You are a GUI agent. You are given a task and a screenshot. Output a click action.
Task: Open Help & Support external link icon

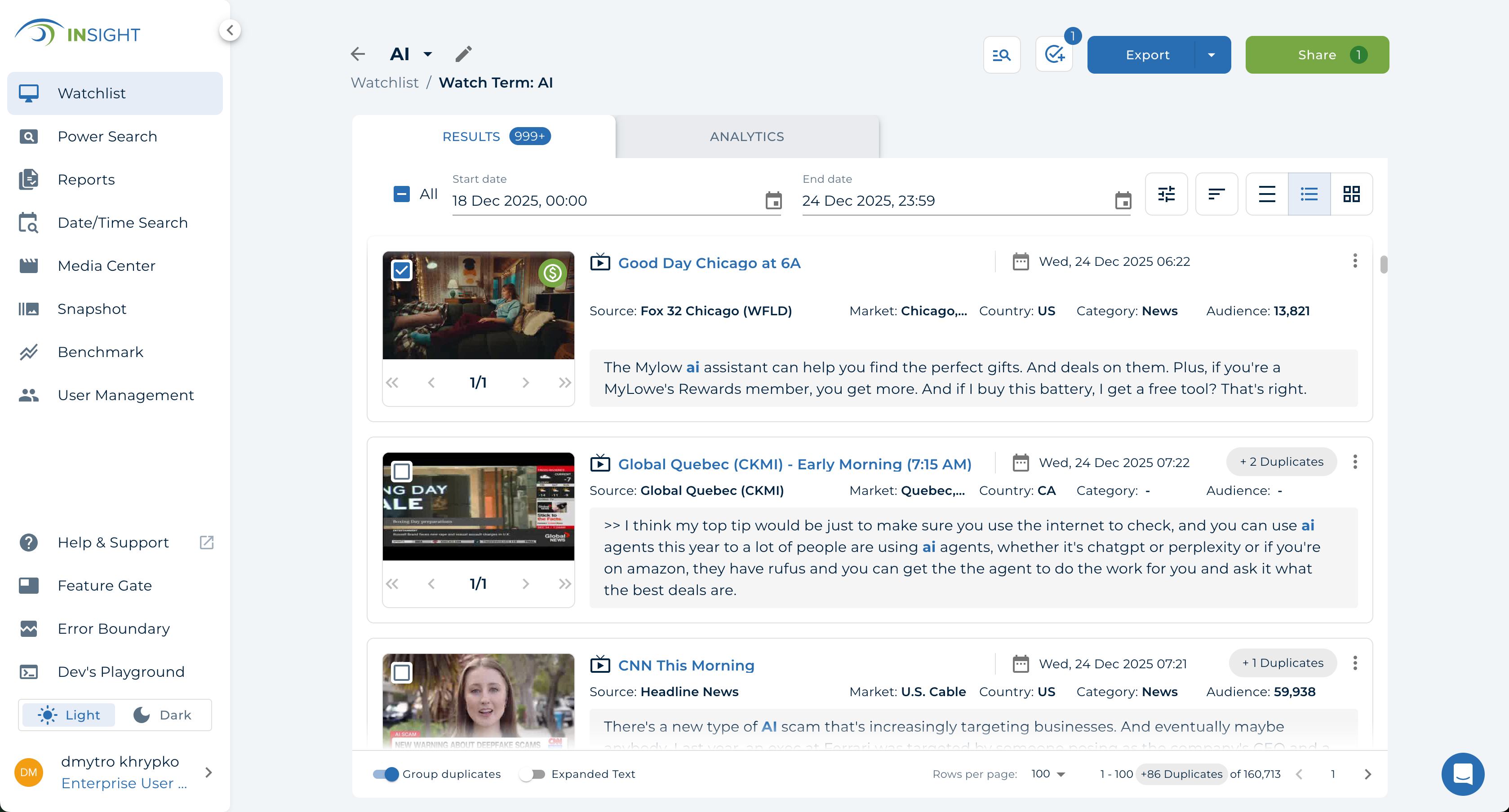(207, 543)
